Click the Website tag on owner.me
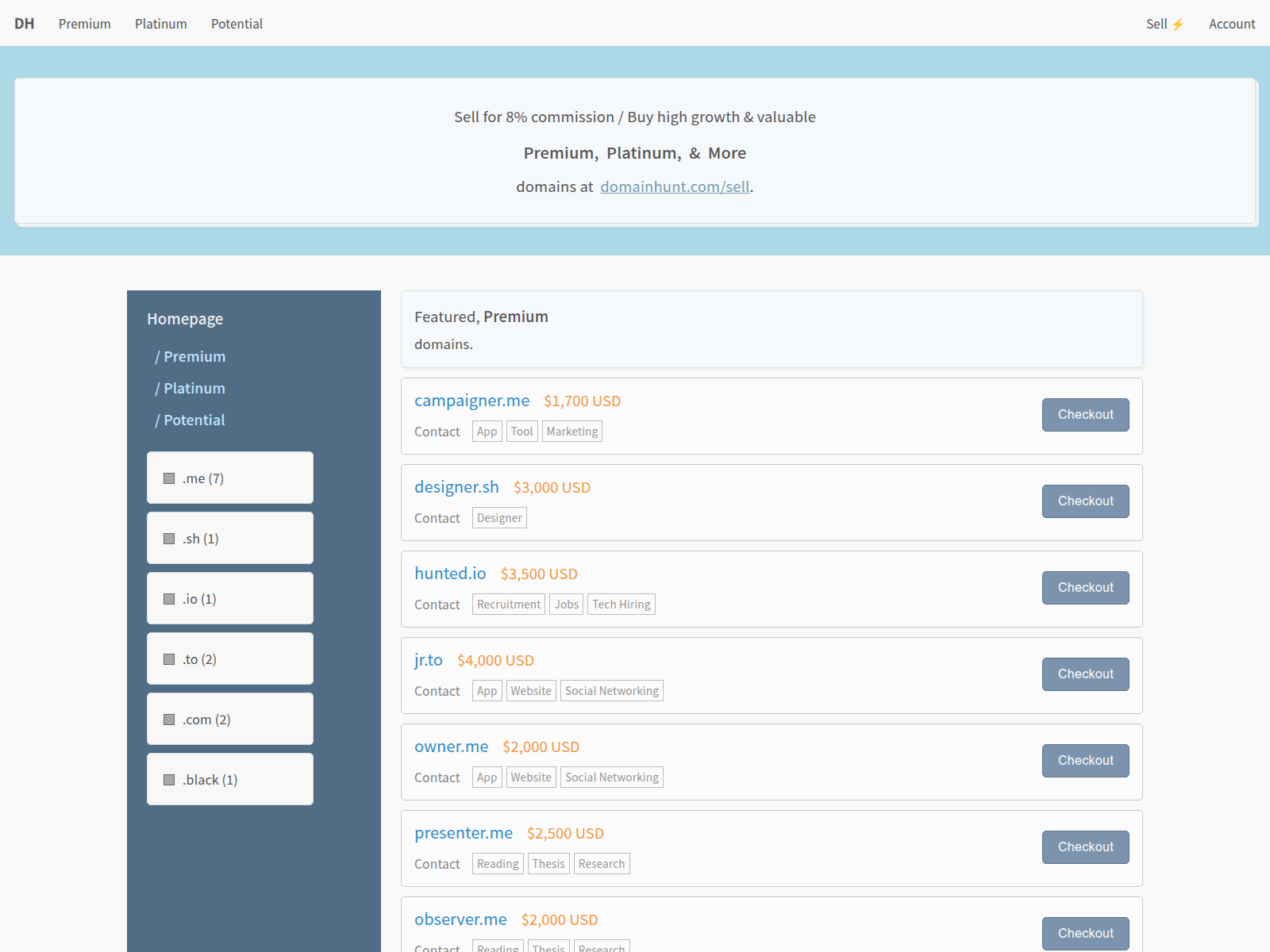Screen dimensions: 1270x952 click(531, 777)
